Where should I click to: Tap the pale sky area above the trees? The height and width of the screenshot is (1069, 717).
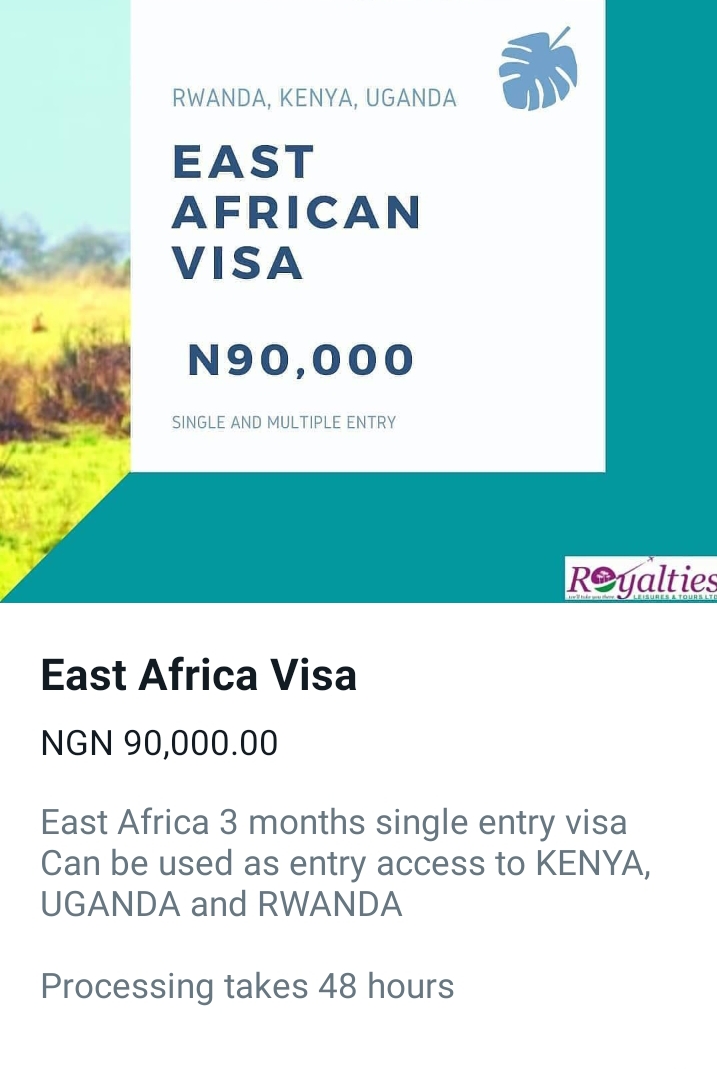pyautogui.click(x=65, y=102)
